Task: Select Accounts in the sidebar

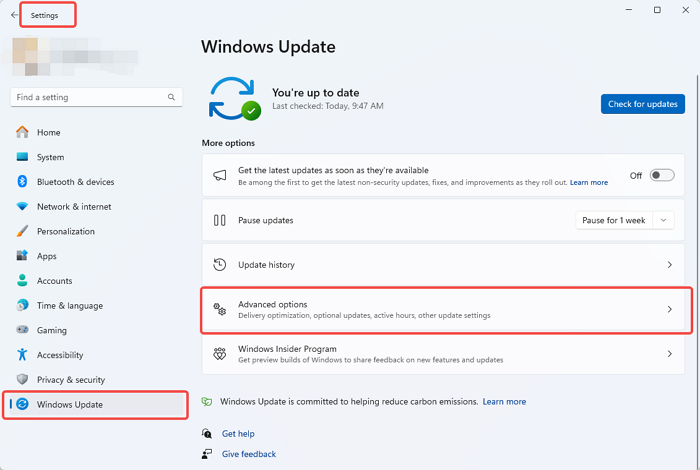Action: pos(55,281)
